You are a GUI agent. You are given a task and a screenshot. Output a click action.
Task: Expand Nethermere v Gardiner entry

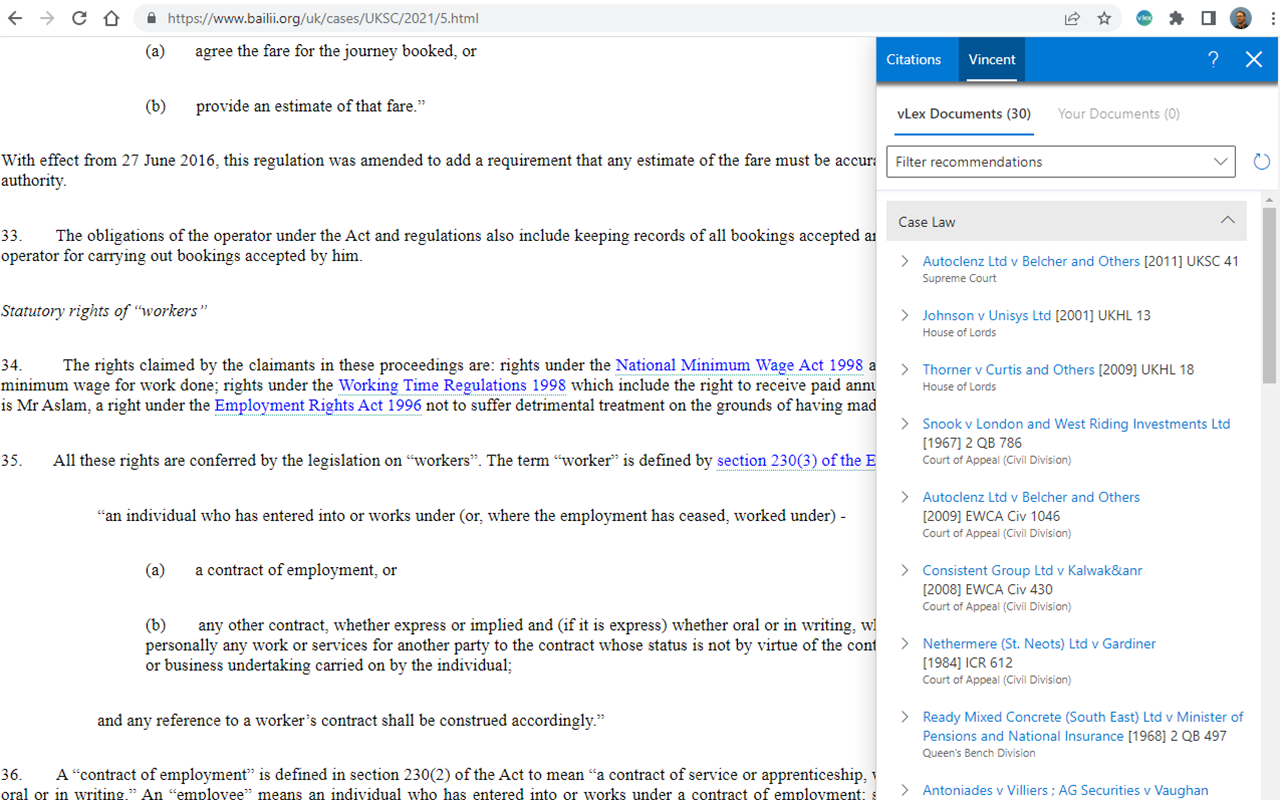tap(905, 643)
